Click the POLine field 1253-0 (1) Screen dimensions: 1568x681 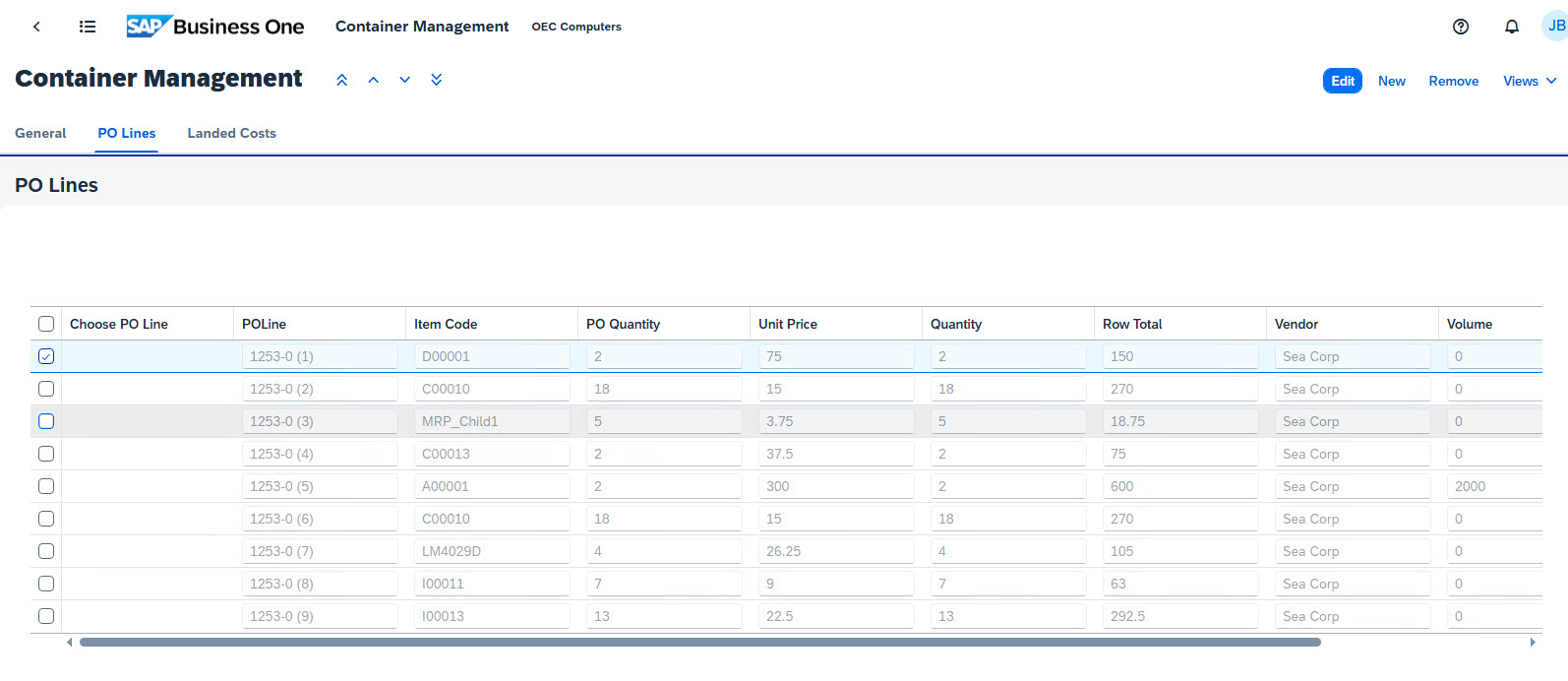tap(320, 356)
